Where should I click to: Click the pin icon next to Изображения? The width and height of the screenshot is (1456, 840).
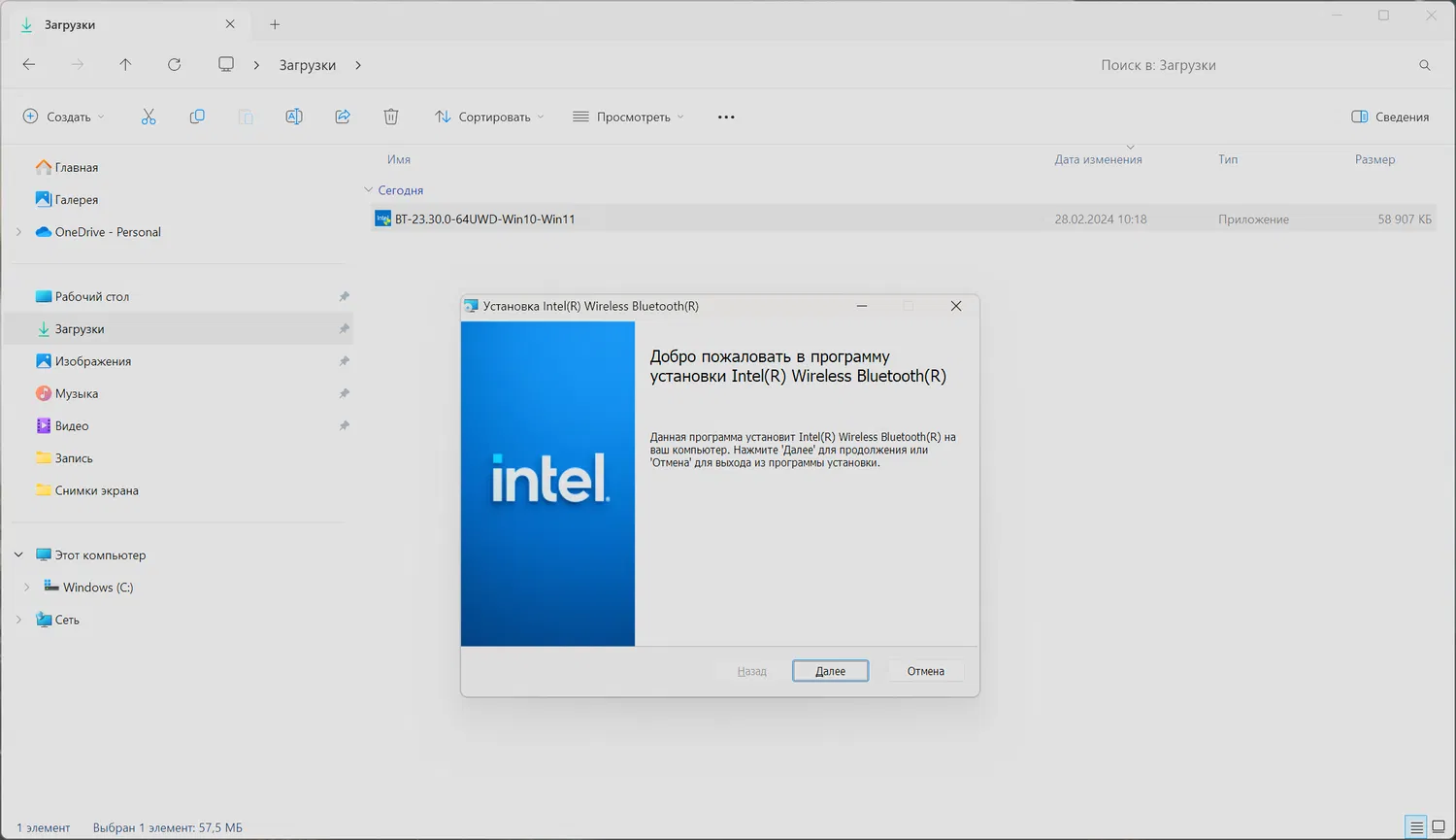(344, 361)
